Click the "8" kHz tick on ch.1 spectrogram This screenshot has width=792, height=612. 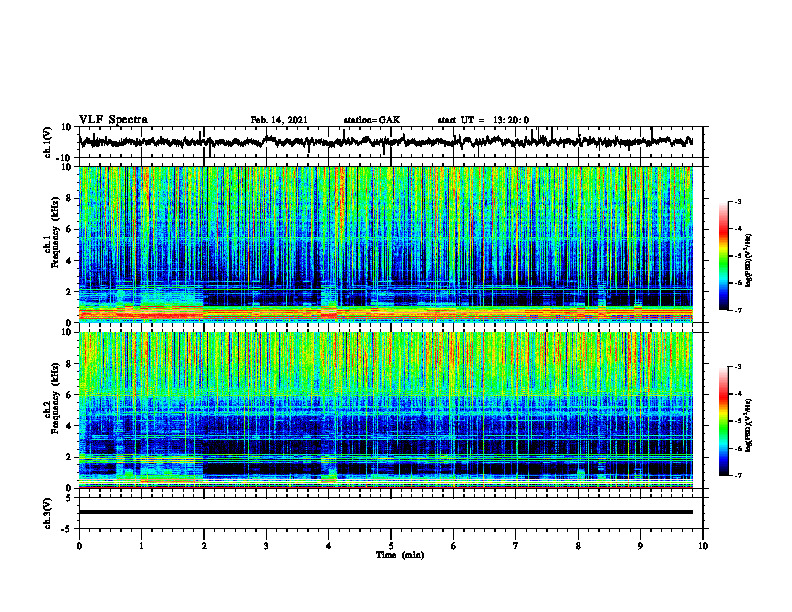tap(70, 198)
